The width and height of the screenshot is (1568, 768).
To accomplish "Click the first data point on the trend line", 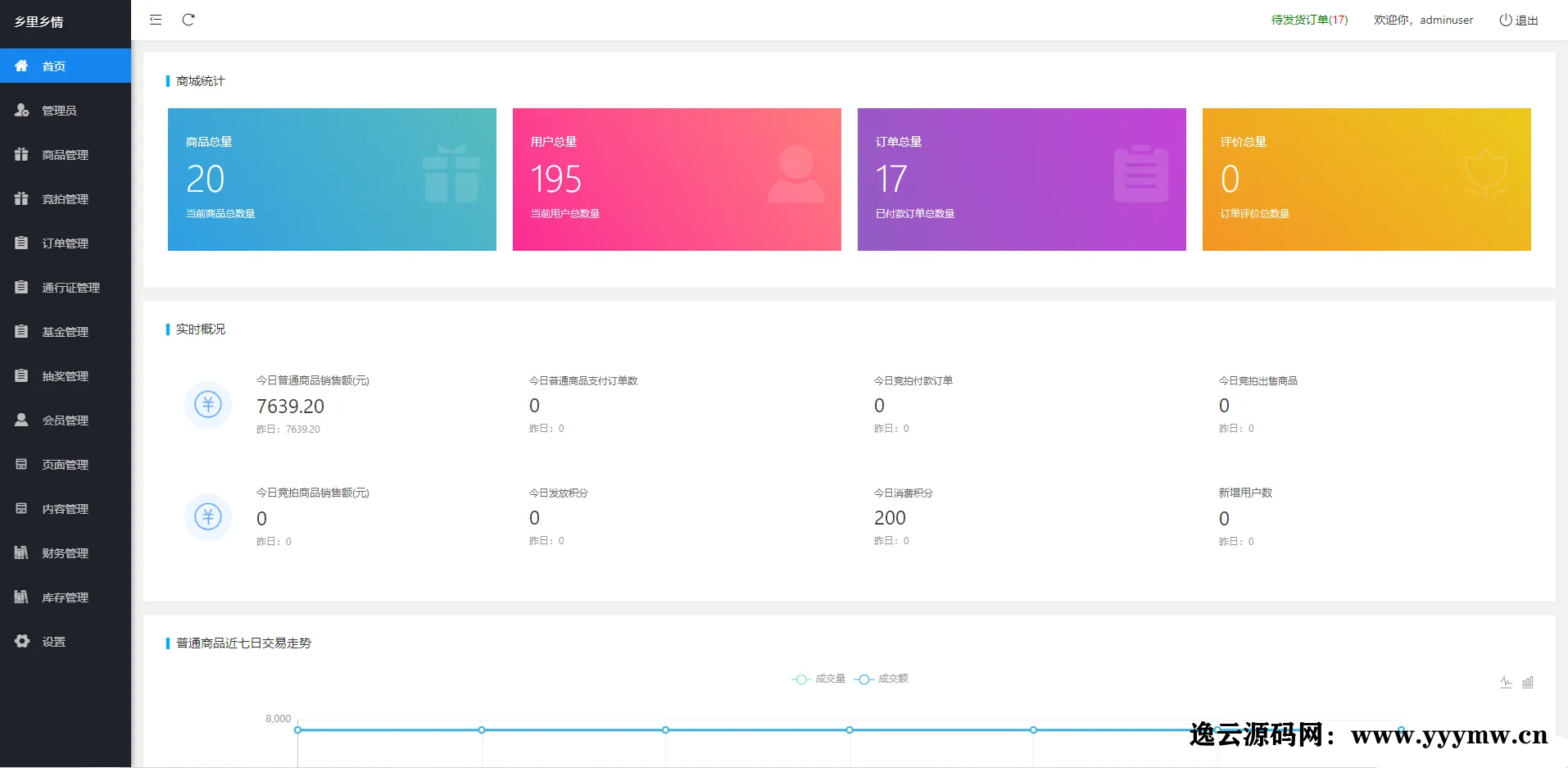I will pos(297,729).
